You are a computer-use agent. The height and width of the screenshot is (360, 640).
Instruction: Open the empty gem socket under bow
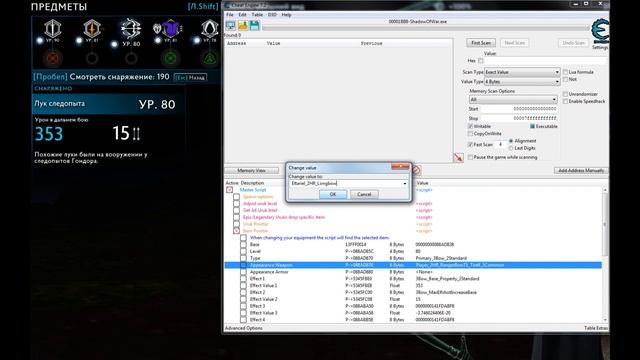tap(131, 58)
